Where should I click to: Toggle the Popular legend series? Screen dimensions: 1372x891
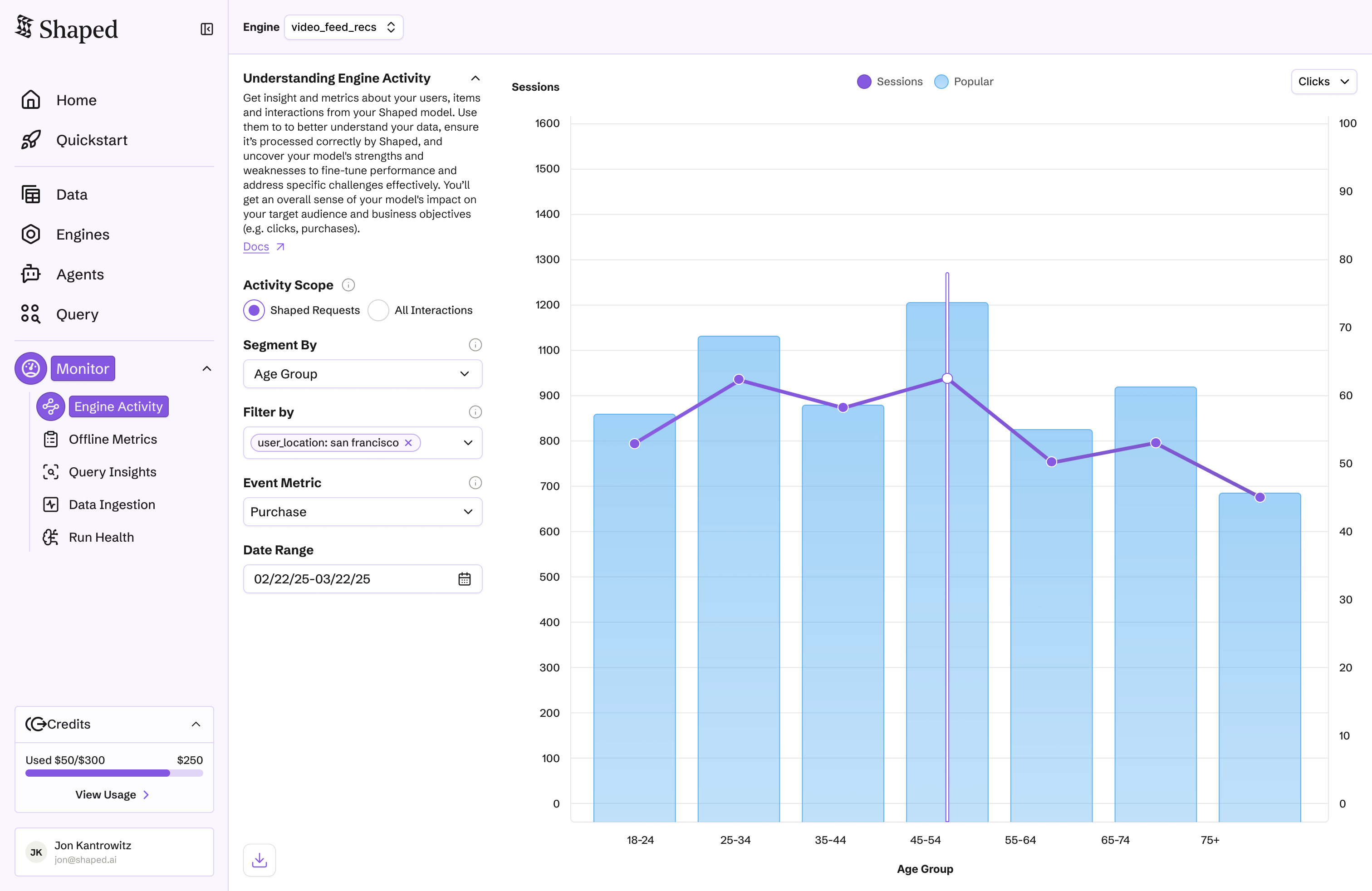pyautogui.click(x=963, y=82)
